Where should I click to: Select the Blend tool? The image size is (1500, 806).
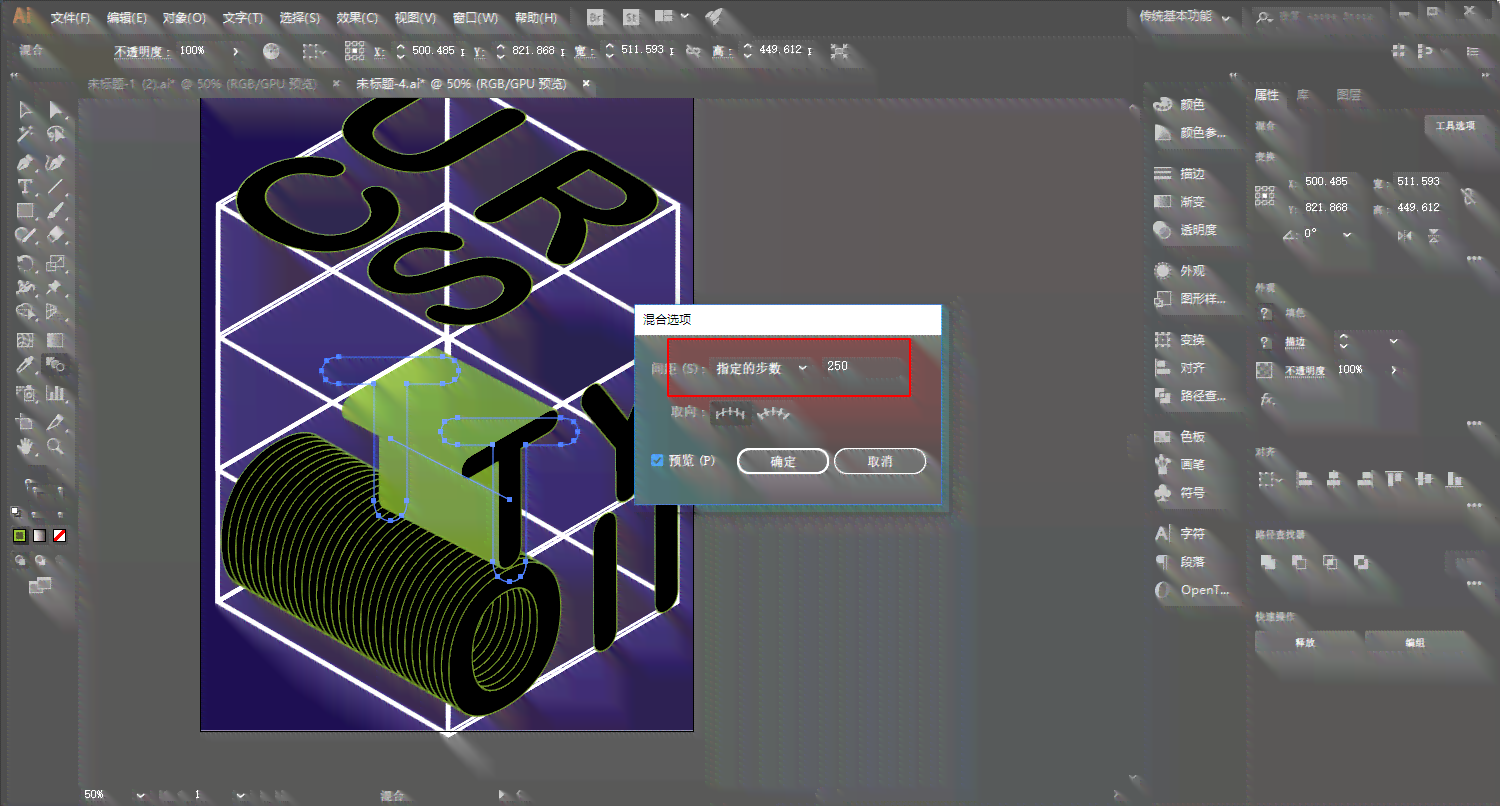57,366
